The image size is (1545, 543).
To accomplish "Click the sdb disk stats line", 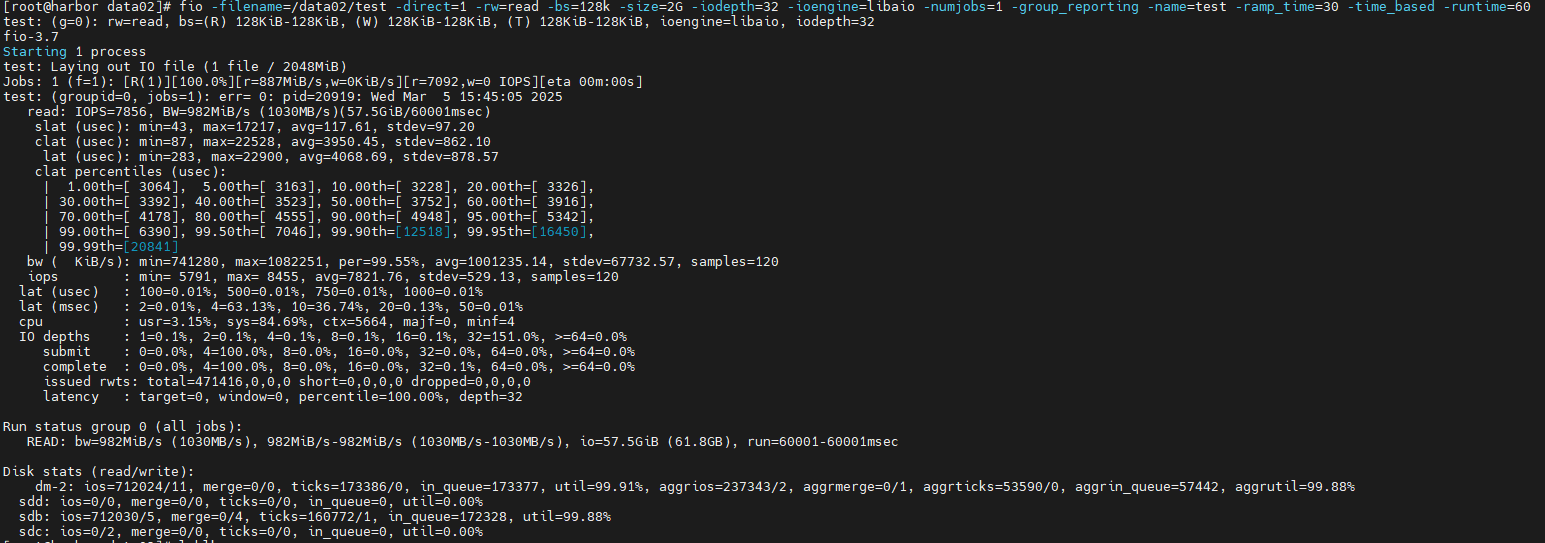I will click(315, 517).
